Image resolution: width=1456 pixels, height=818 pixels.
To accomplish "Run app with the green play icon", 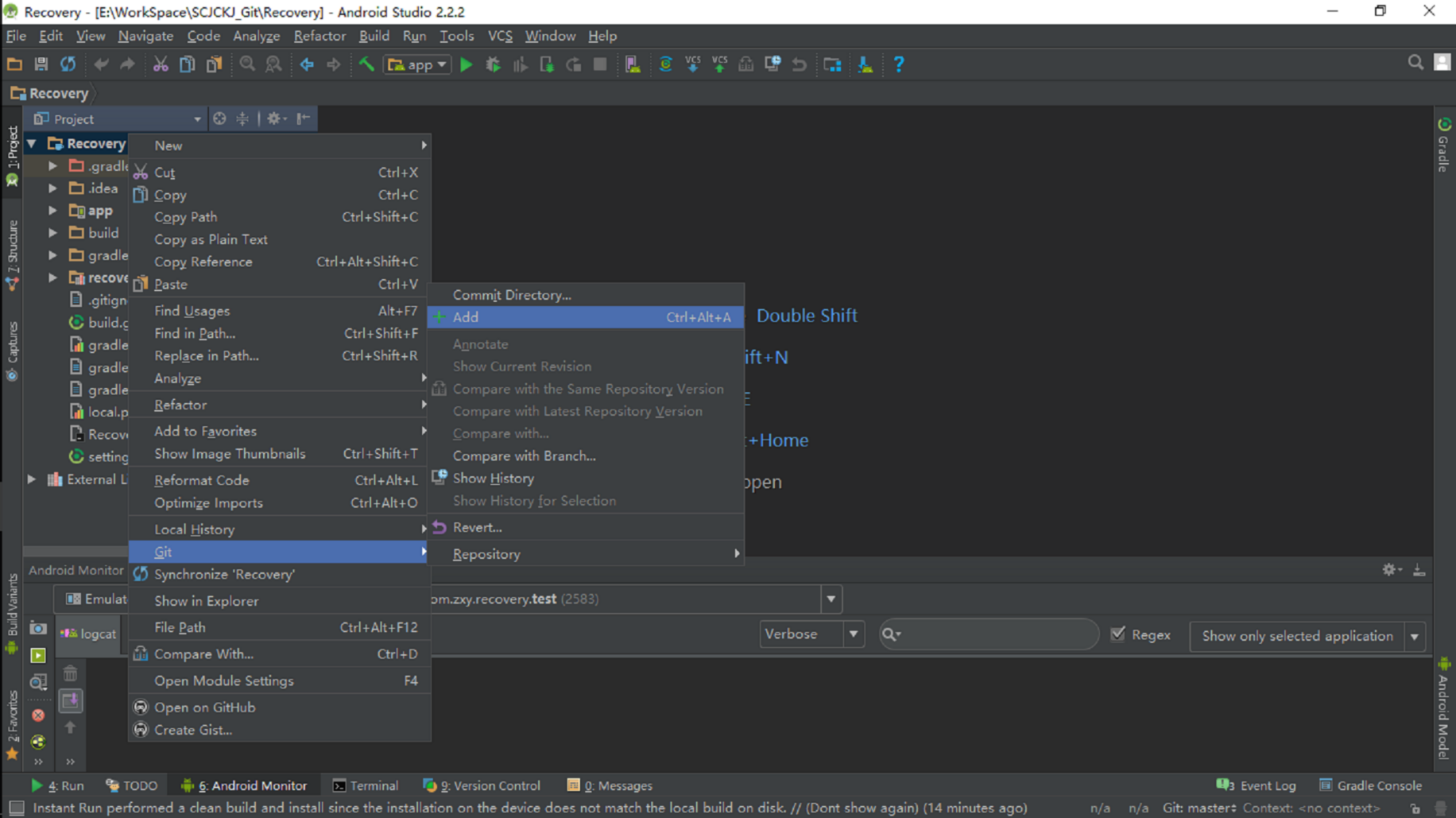I will (467, 64).
